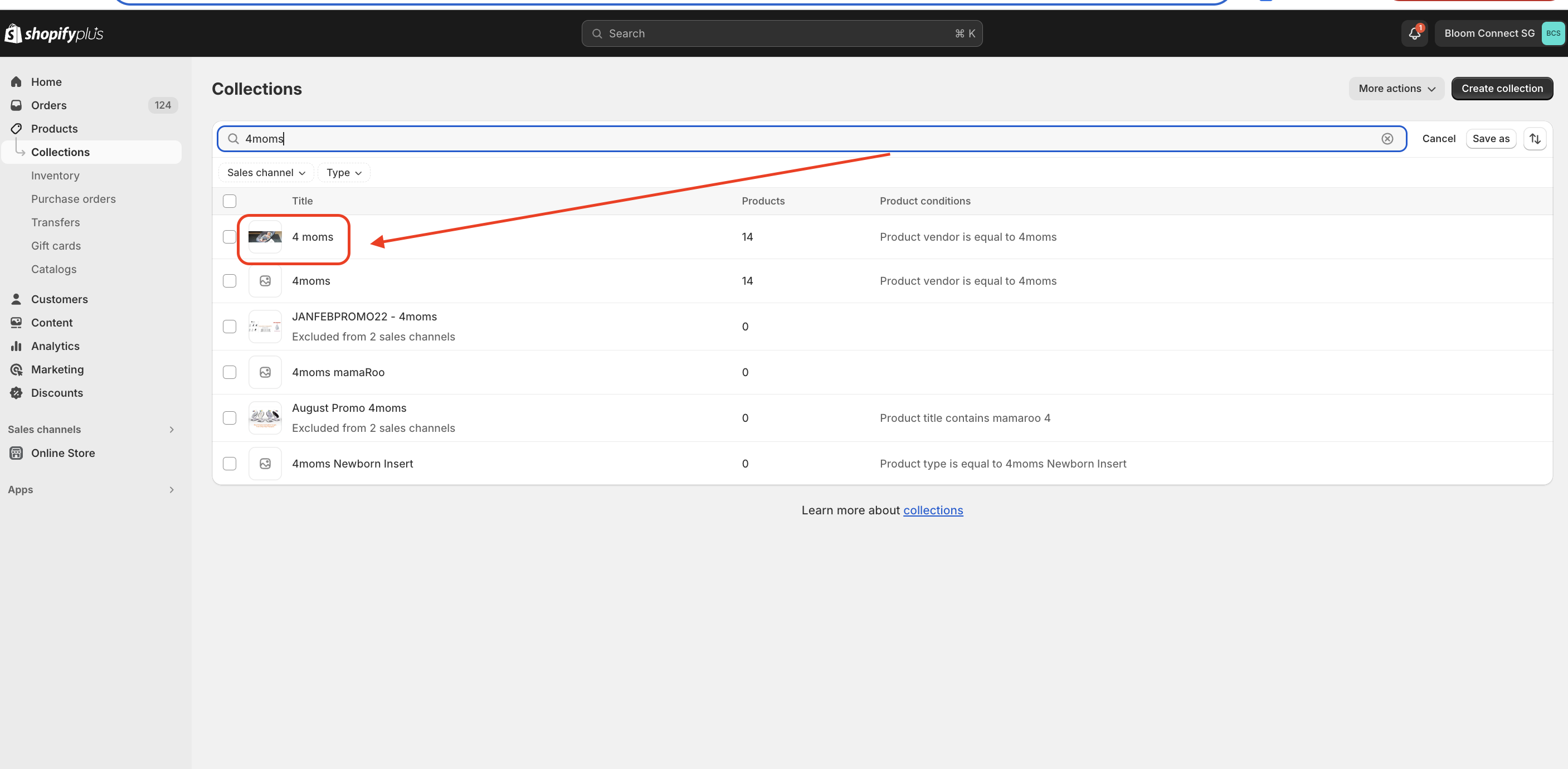Image resolution: width=1568 pixels, height=769 pixels.
Task: Open the Type filter dropdown
Action: tap(344, 173)
